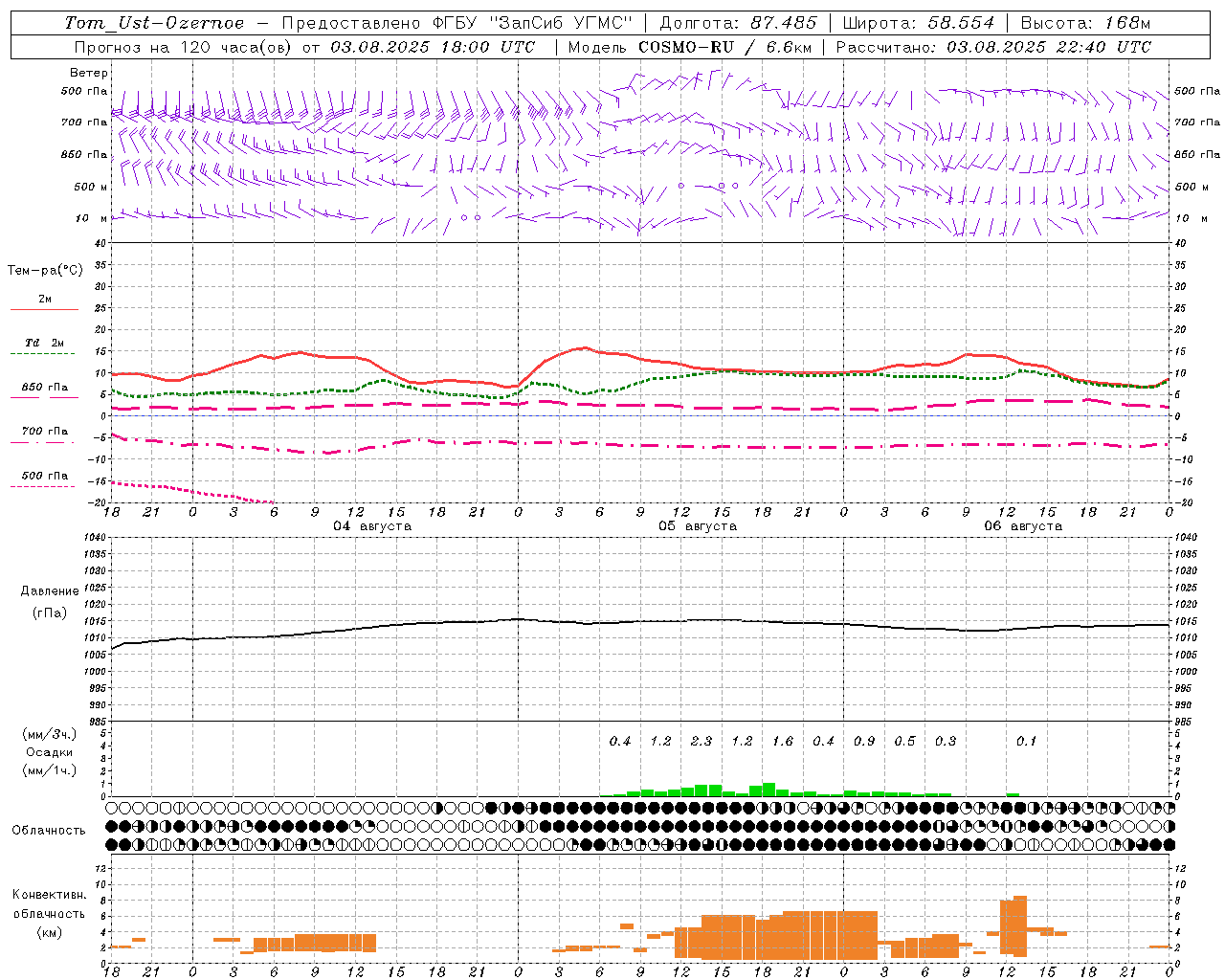Click the '700 гПа' temperature legend entry
The width and height of the screenshot is (1225, 980).
click(x=45, y=432)
